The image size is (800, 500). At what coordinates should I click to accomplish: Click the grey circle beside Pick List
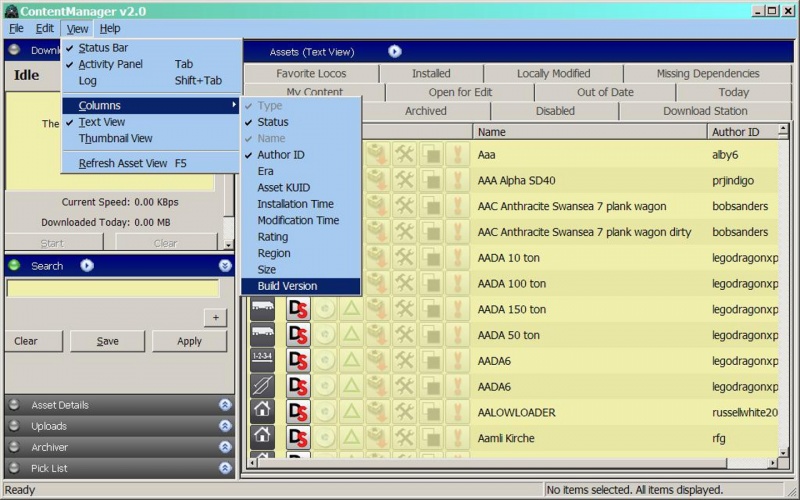(x=14, y=468)
